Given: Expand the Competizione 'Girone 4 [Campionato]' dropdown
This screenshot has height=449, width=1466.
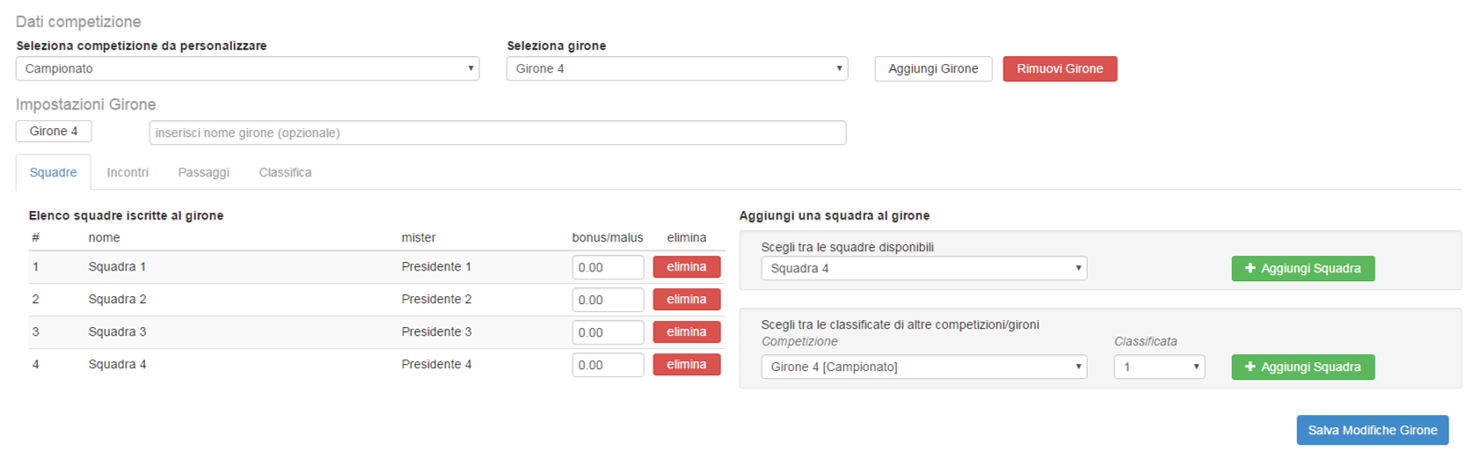Looking at the screenshot, I should point(923,367).
